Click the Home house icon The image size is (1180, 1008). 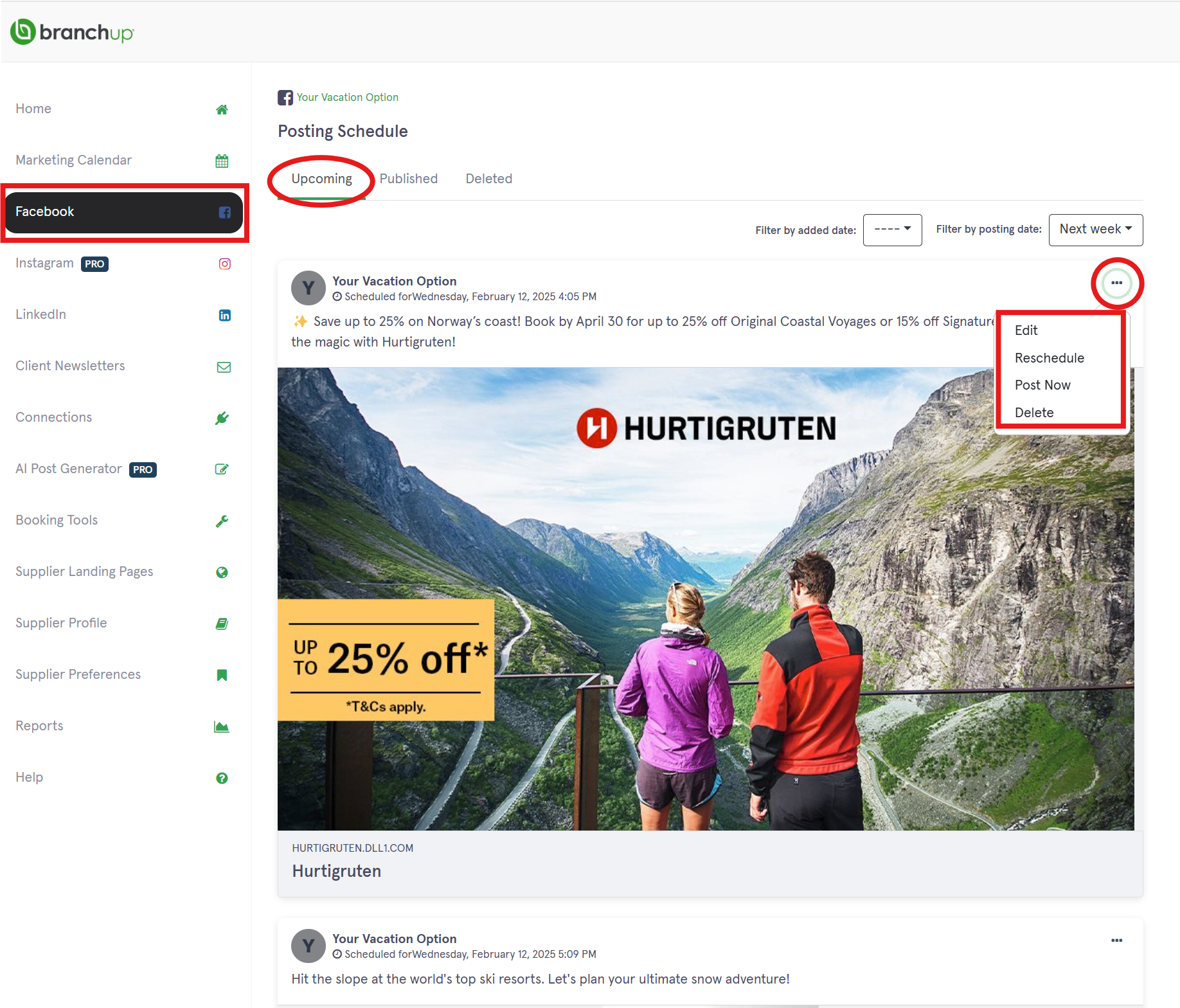222,109
